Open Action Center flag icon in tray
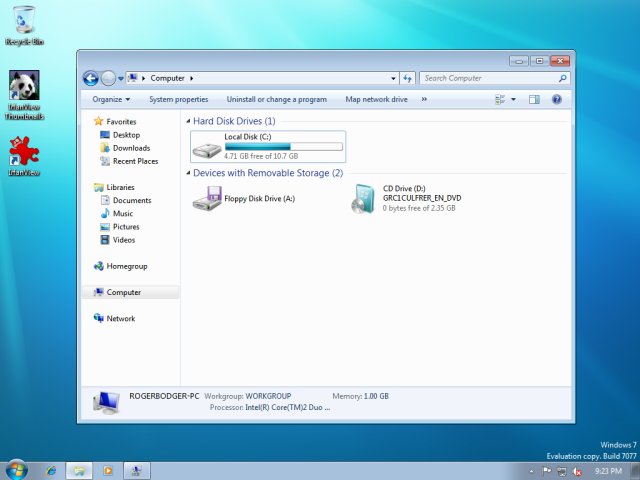 pyautogui.click(x=547, y=471)
